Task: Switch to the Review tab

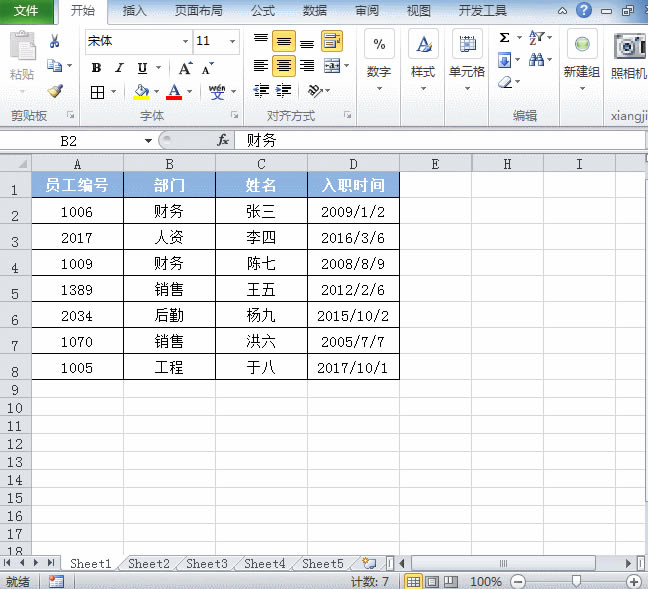Action: pyautogui.click(x=367, y=11)
